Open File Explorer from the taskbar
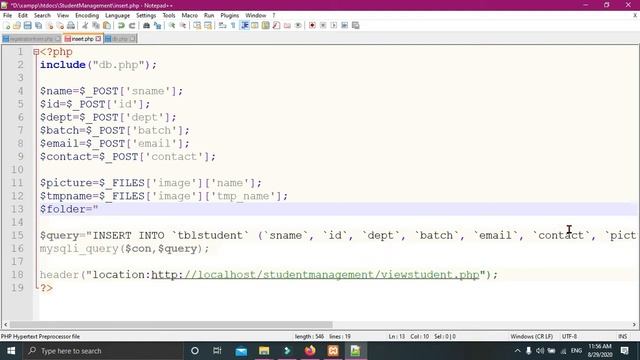Screen dimensions: 640x360 click(264, 351)
